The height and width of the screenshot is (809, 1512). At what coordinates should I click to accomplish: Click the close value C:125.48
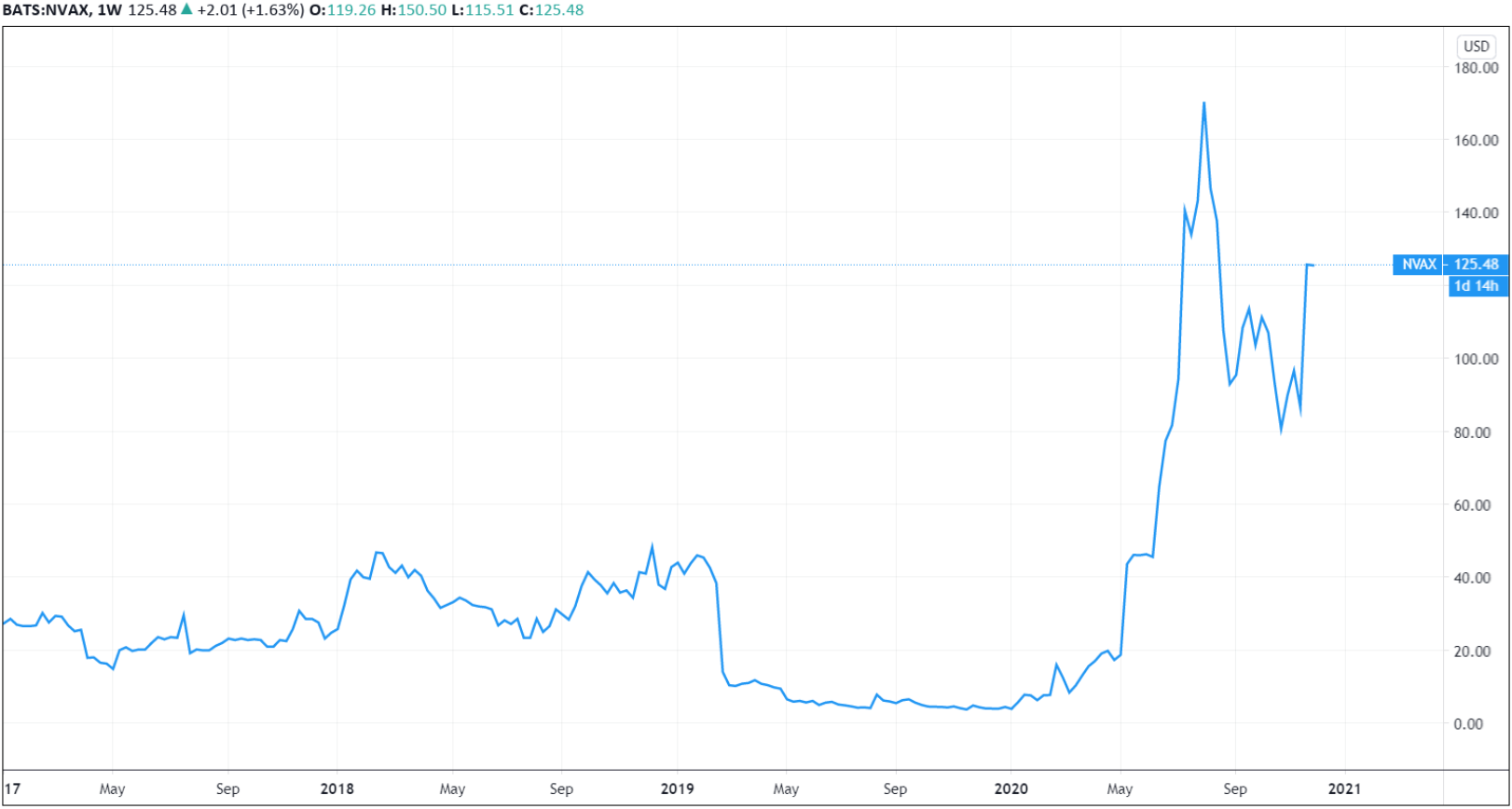coord(552,10)
